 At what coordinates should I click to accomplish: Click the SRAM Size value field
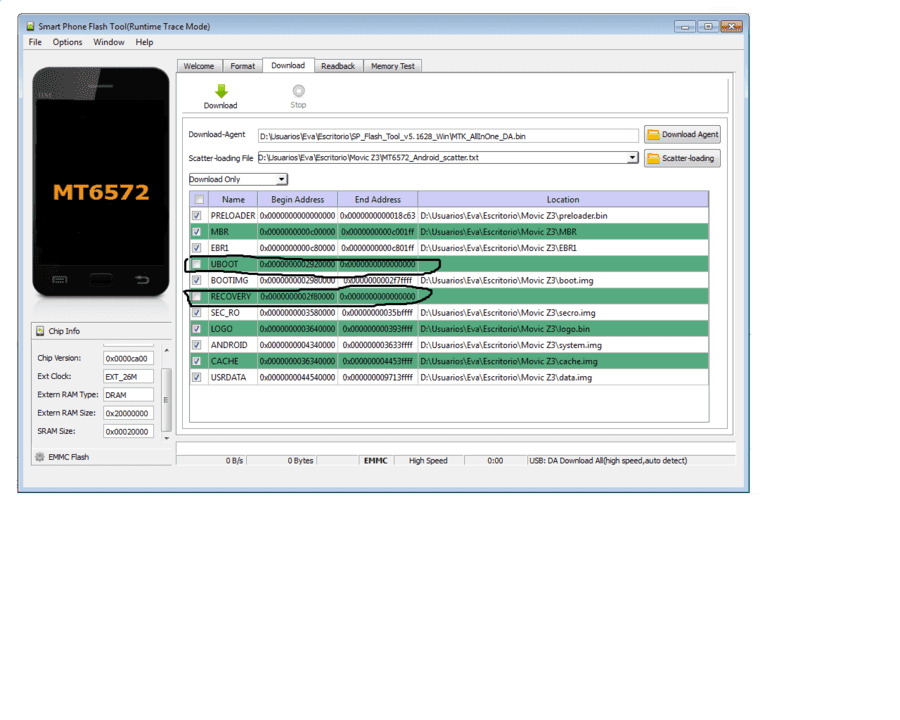(129, 432)
